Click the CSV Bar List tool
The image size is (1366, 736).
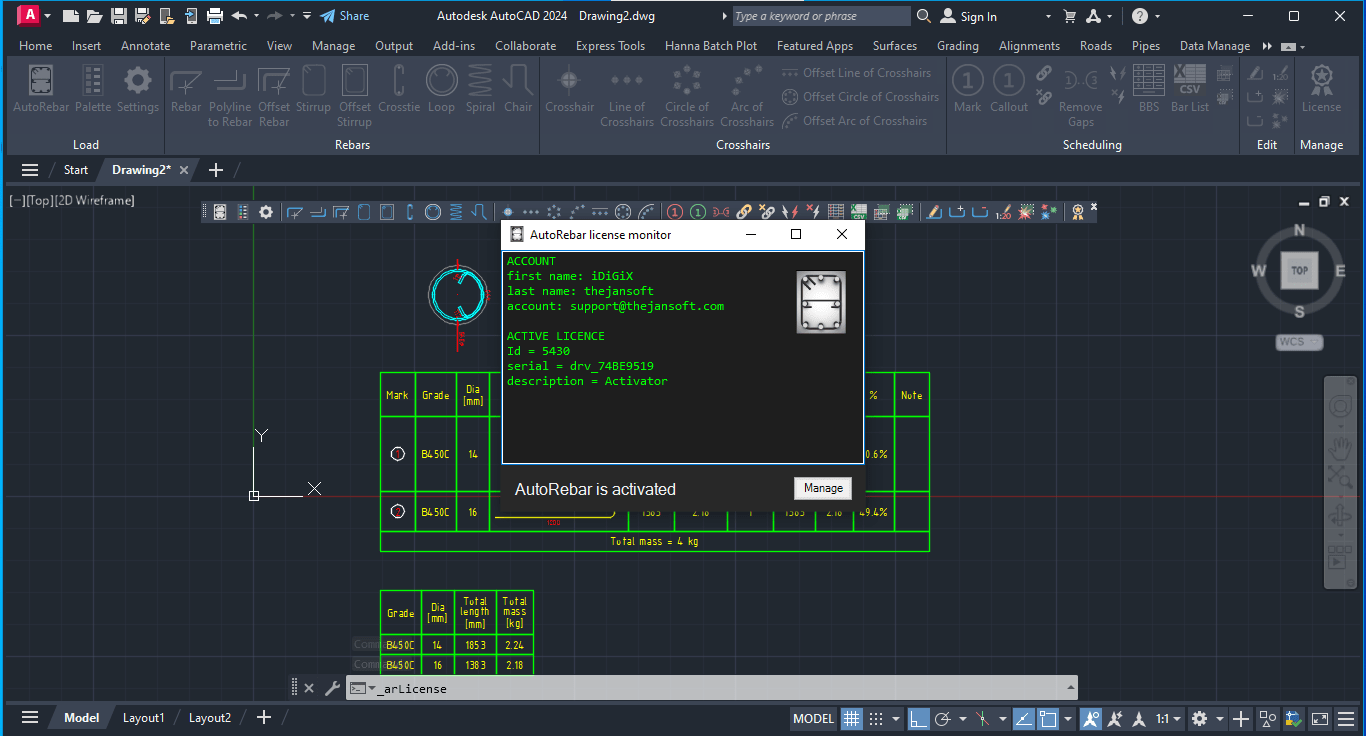[1190, 89]
